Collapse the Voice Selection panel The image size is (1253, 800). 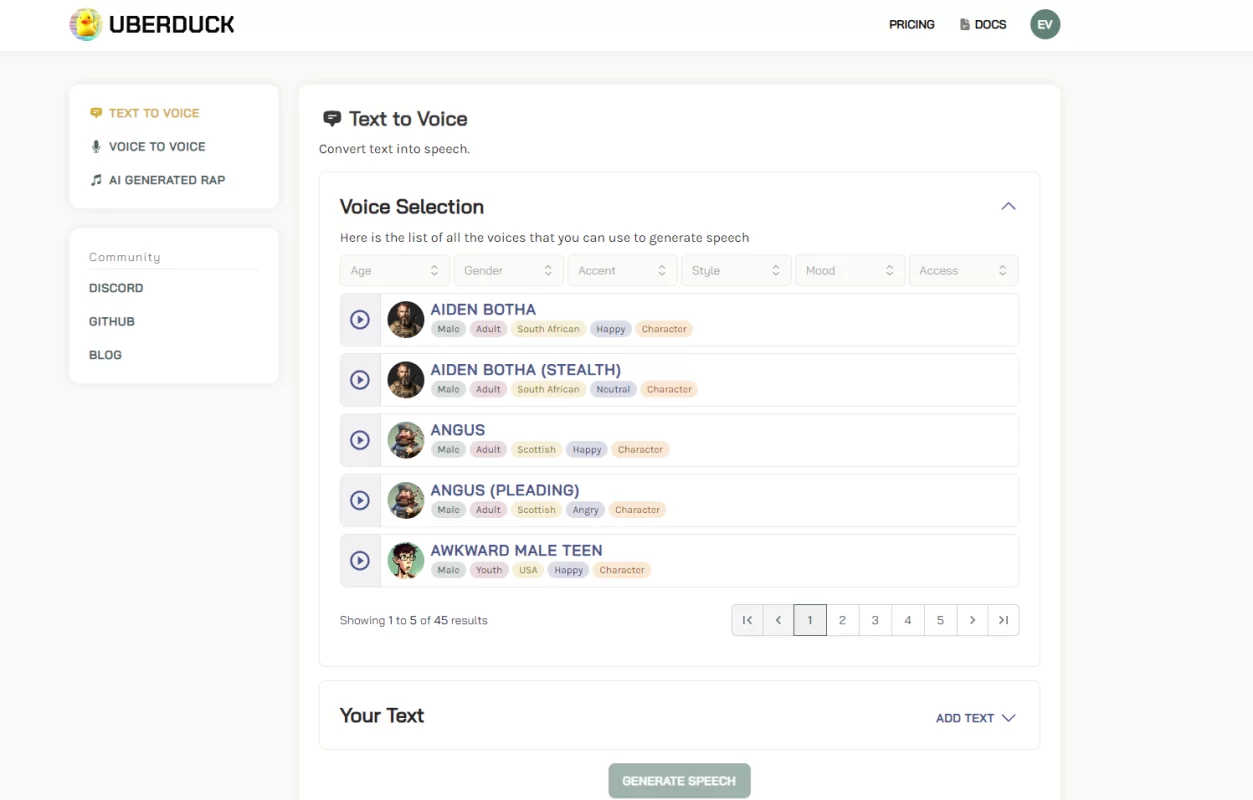(1008, 206)
